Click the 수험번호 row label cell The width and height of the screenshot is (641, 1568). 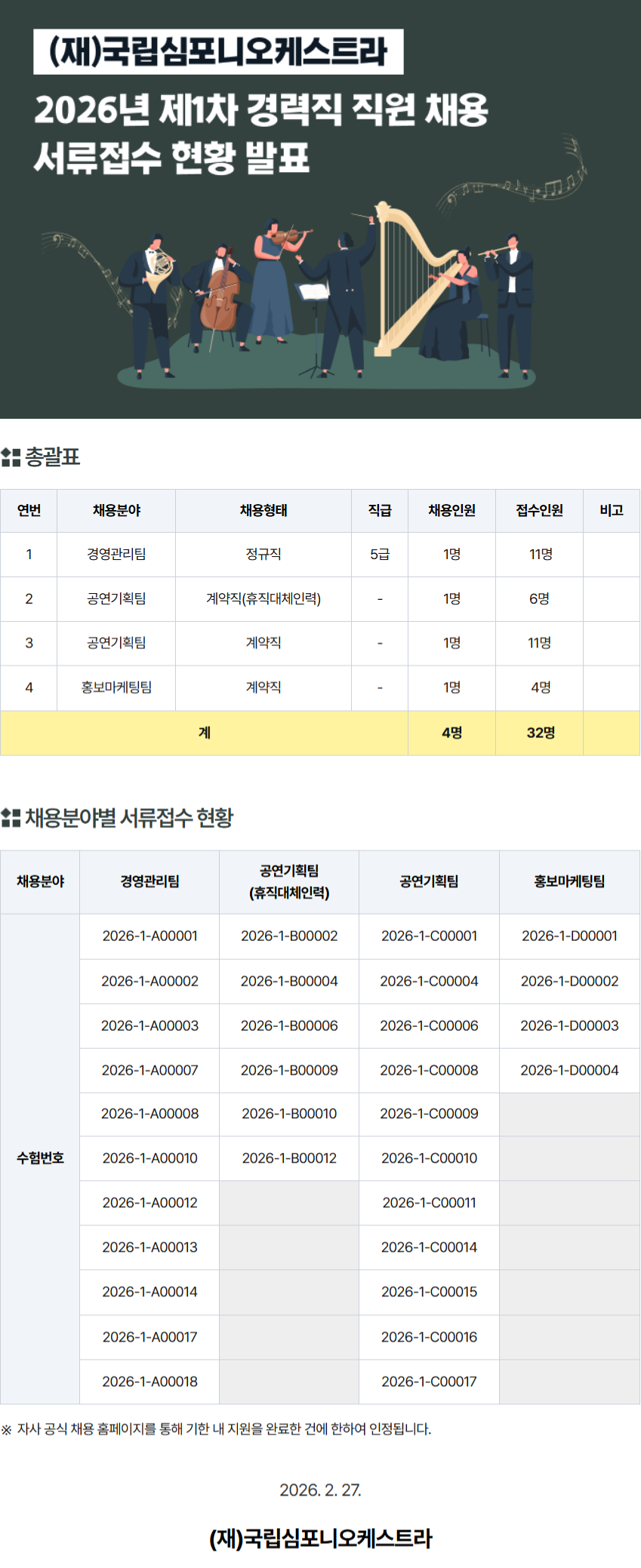click(40, 1158)
